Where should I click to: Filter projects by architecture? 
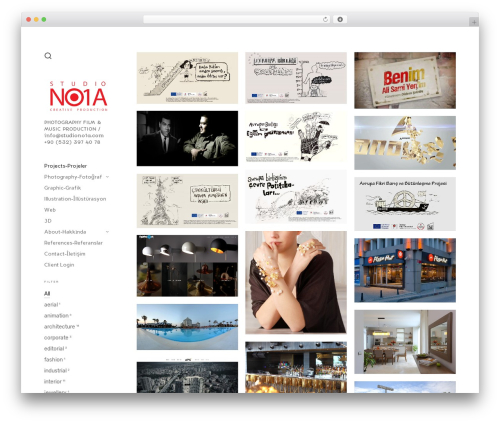tap(59, 327)
